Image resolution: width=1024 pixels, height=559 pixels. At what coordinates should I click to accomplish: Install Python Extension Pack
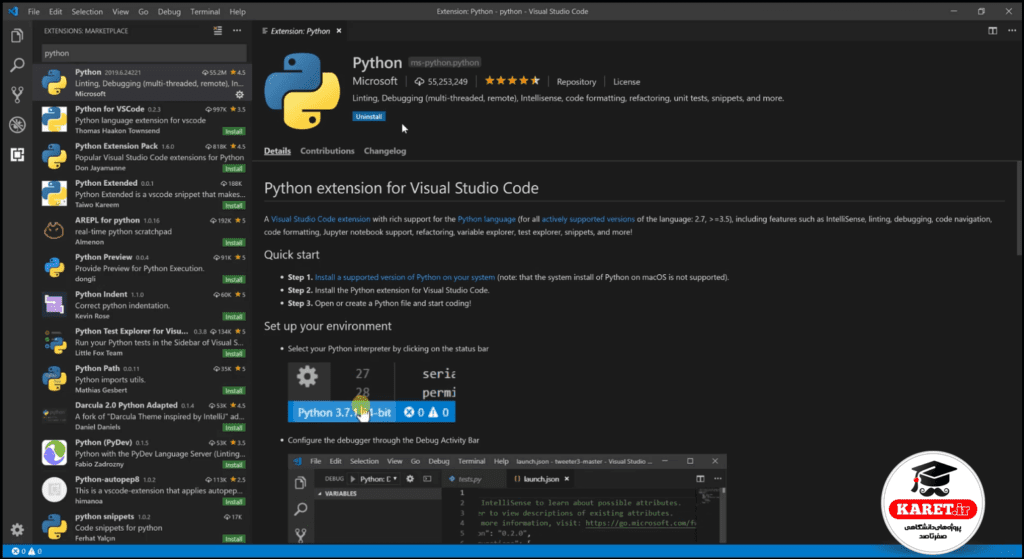click(234, 168)
